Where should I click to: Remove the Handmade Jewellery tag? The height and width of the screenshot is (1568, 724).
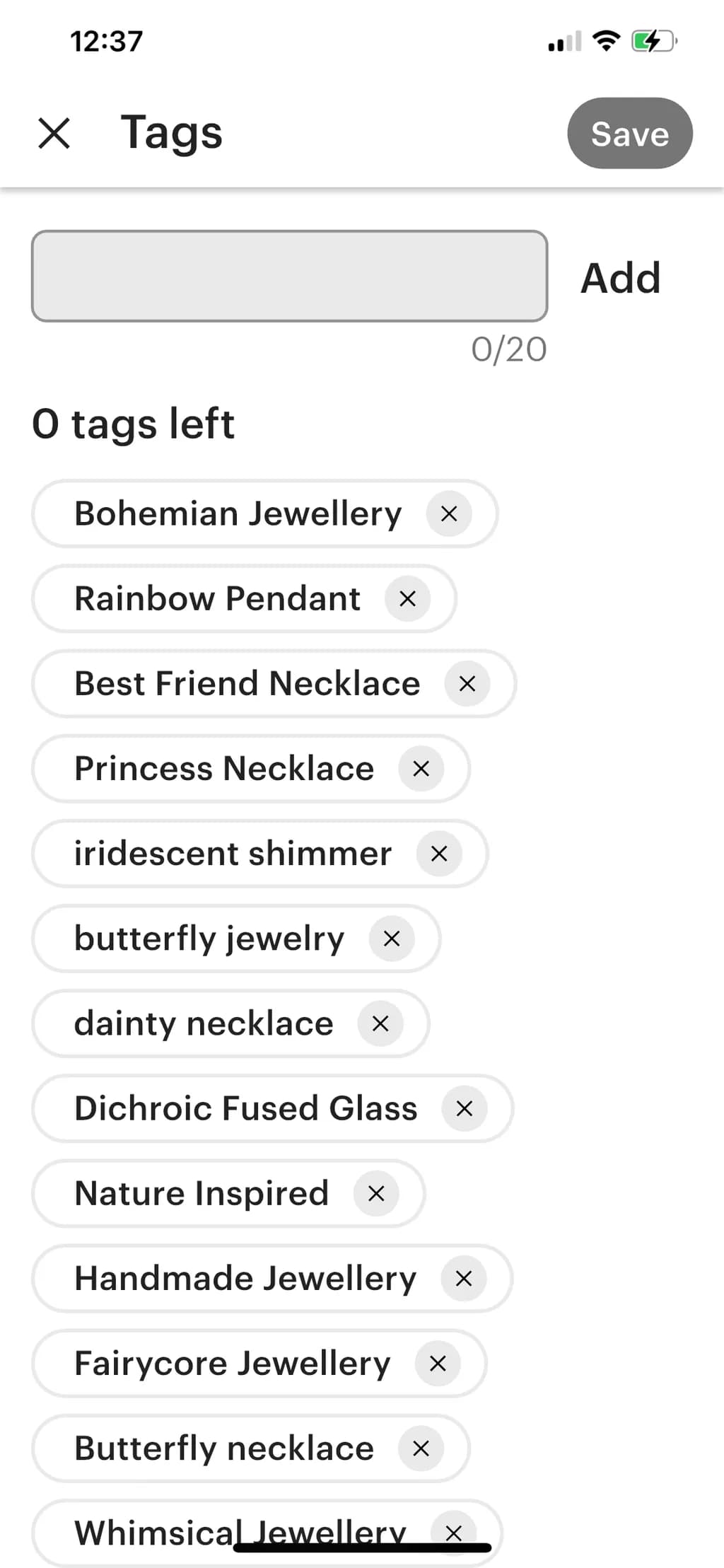pyautogui.click(x=464, y=1278)
